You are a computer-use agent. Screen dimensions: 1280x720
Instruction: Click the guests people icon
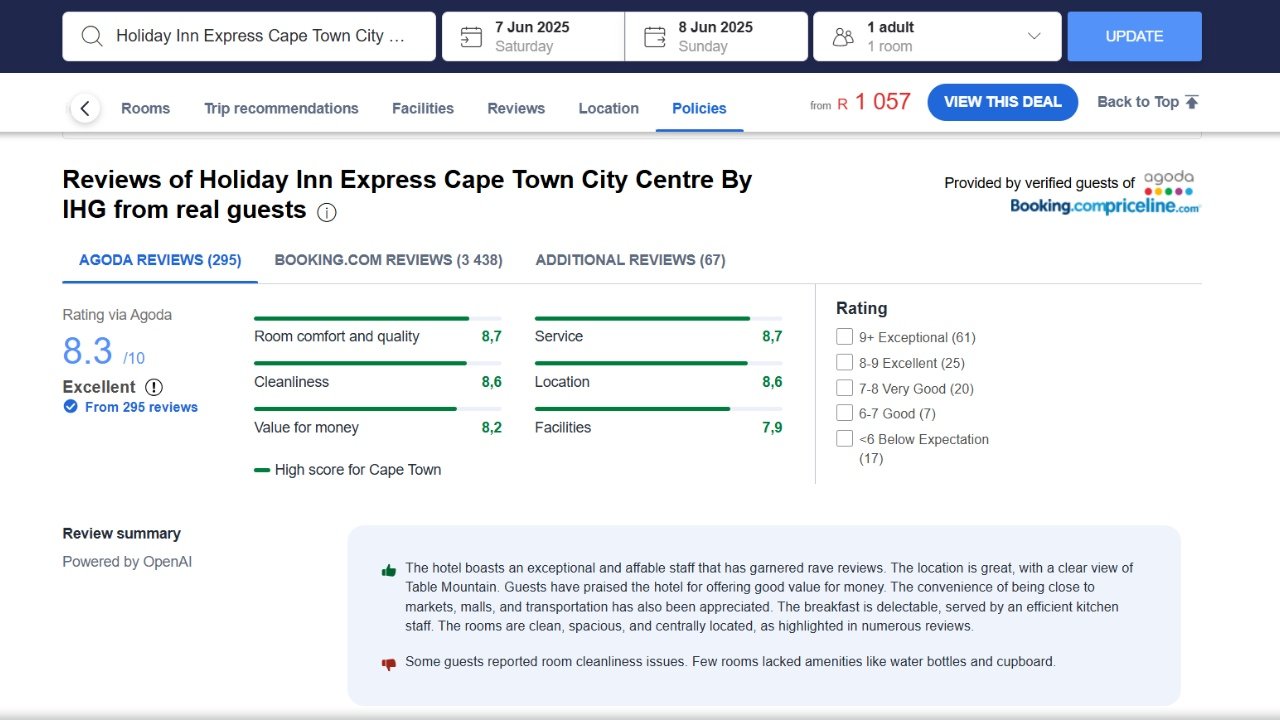point(843,37)
